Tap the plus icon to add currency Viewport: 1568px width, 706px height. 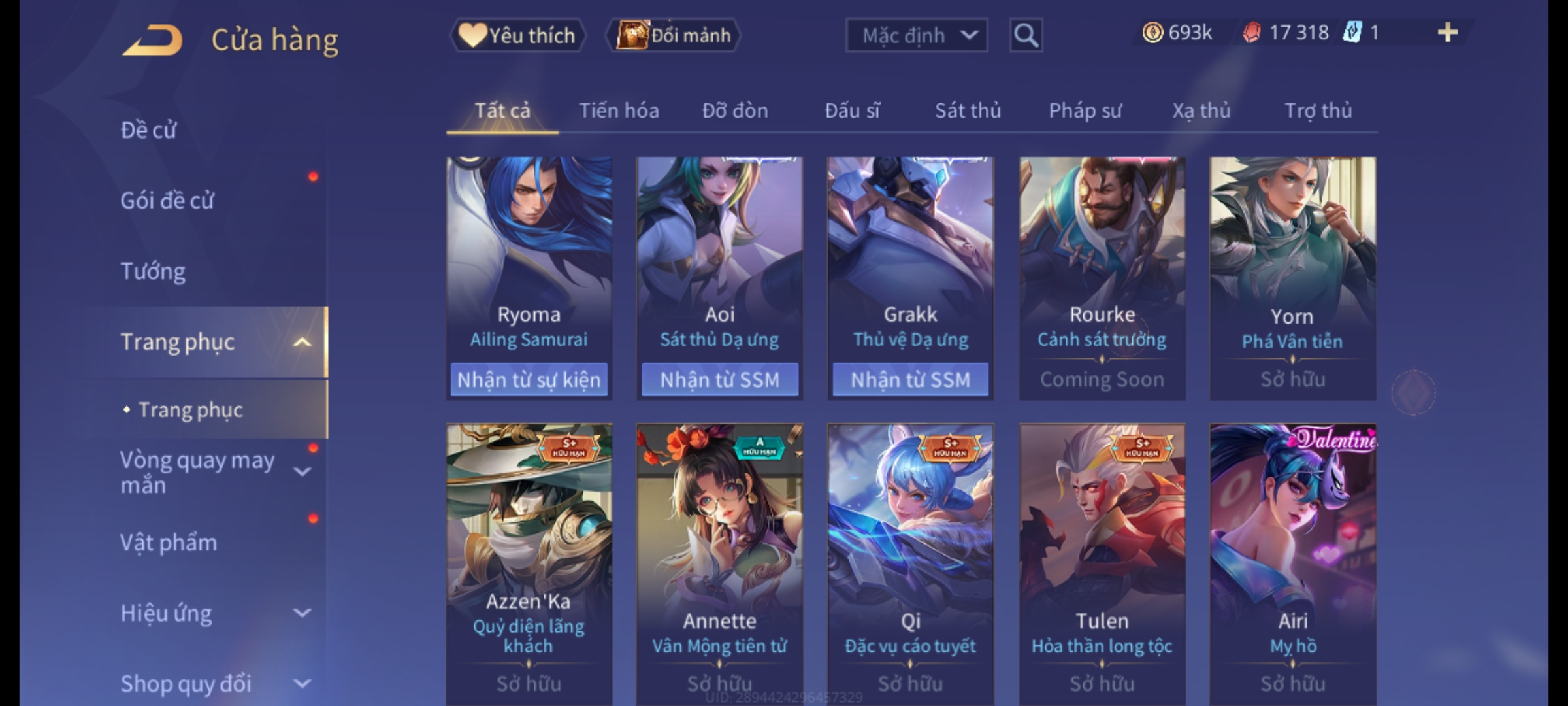pyautogui.click(x=1448, y=33)
